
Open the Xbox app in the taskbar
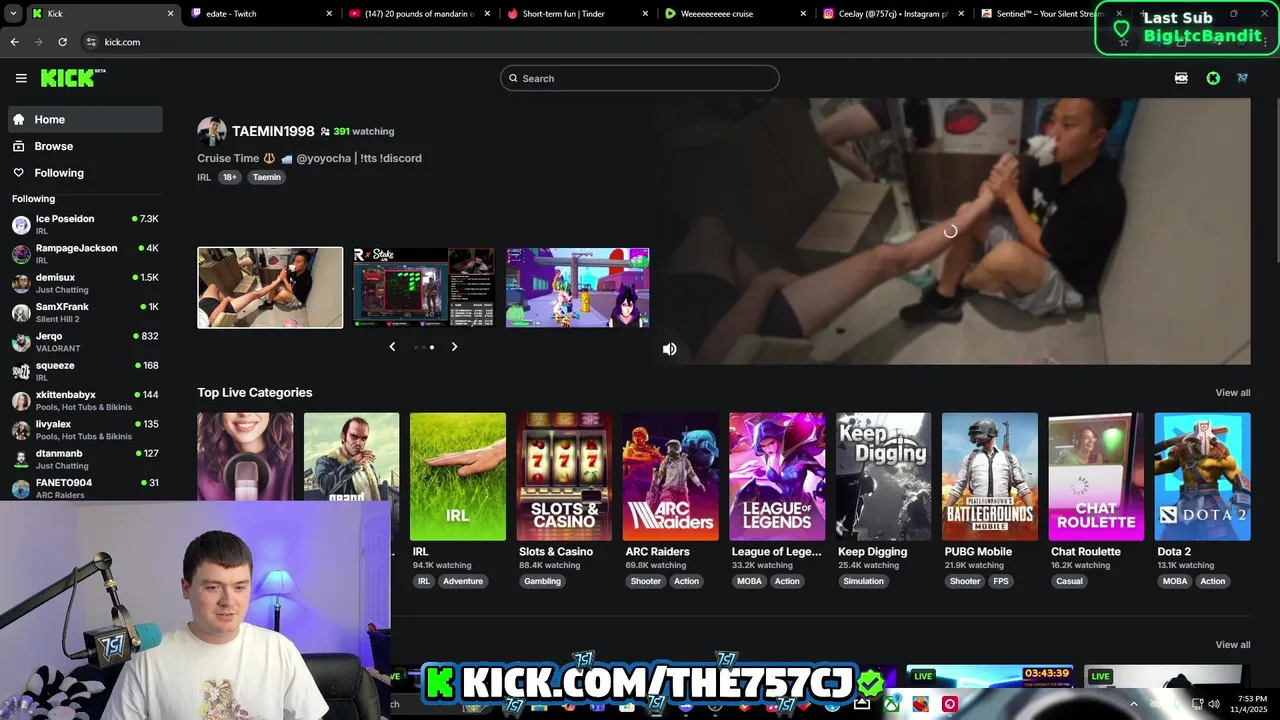tap(892, 704)
